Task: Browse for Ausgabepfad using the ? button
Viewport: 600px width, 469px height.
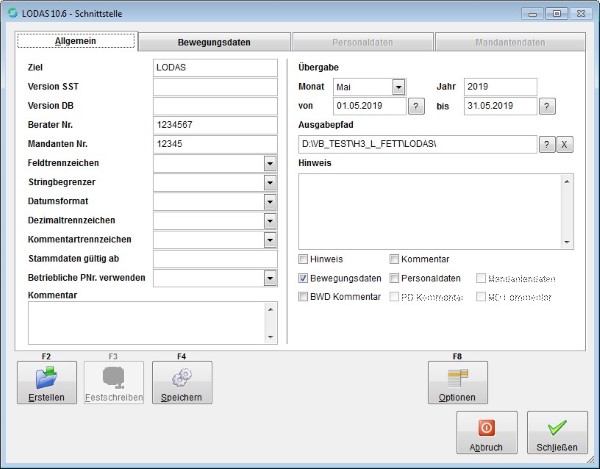Action: click(x=547, y=144)
